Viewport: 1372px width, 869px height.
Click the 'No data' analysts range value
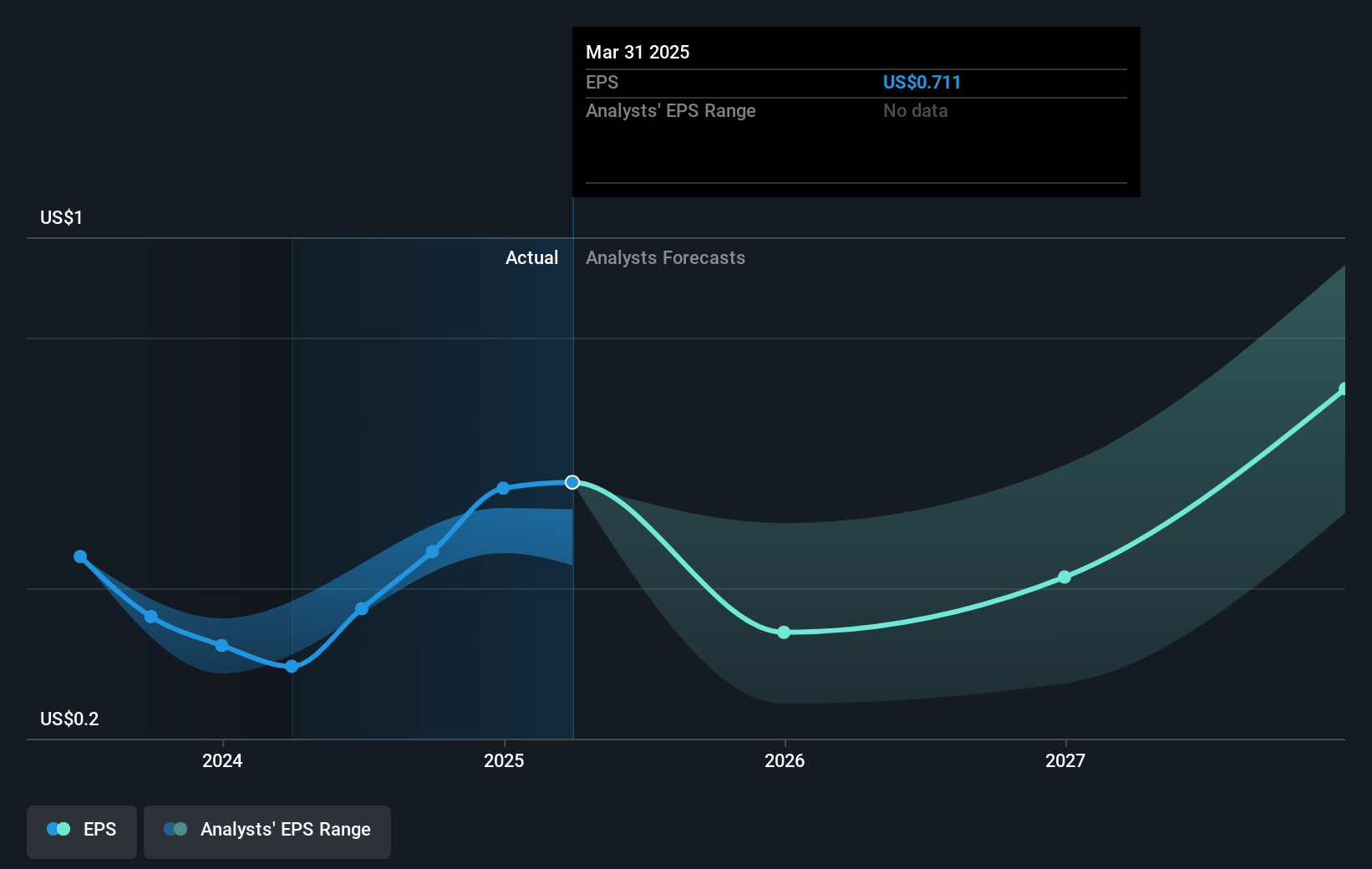click(x=915, y=110)
